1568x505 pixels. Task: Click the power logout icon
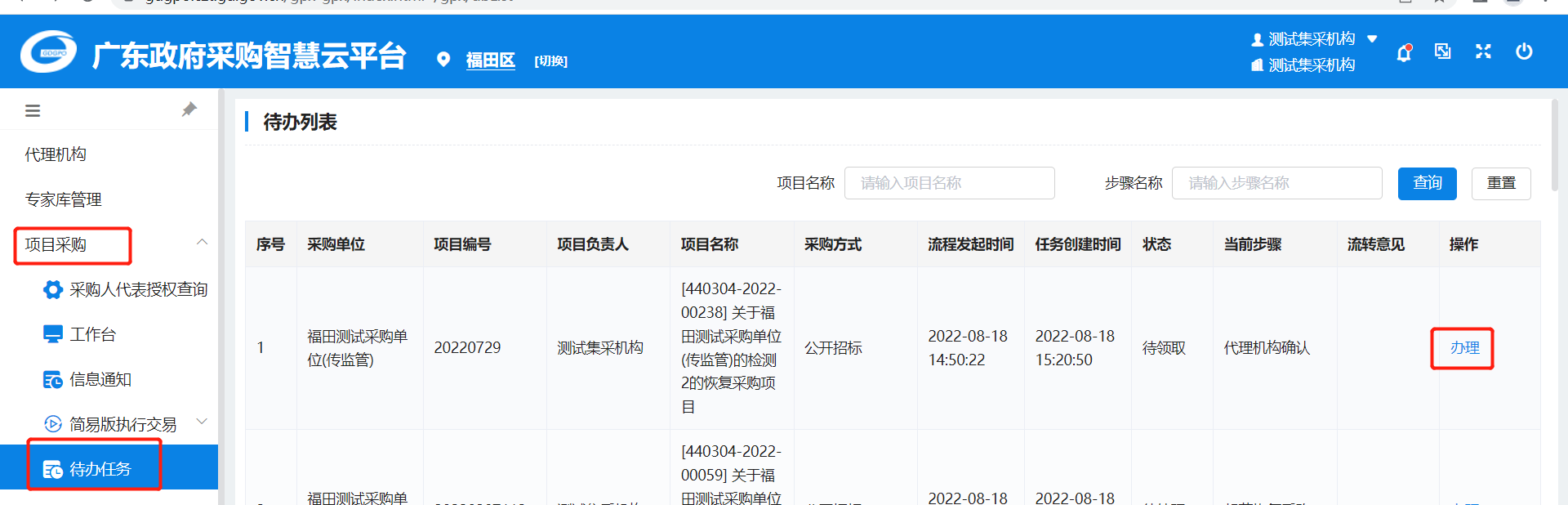tap(1524, 51)
